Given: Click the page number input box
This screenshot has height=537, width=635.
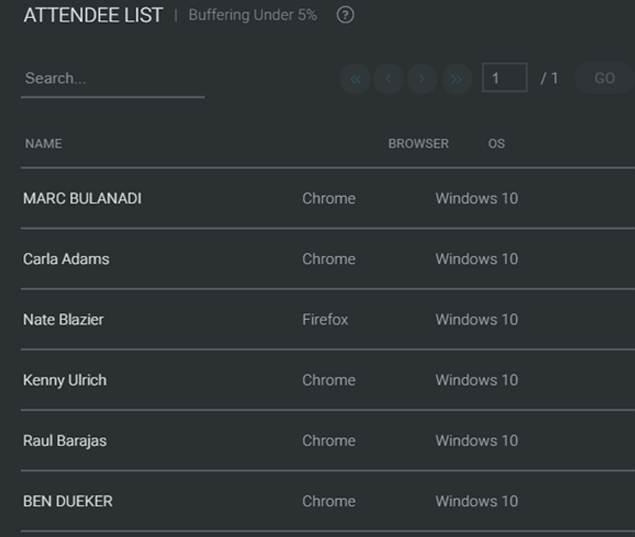Looking at the screenshot, I should (505, 77).
